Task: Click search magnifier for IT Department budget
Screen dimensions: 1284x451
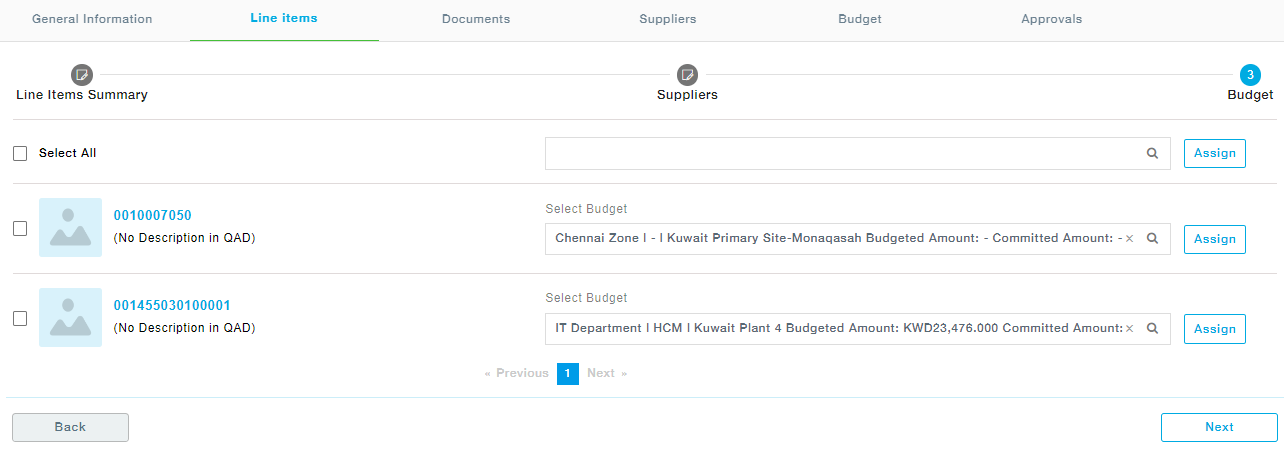Action: (1152, 328)
